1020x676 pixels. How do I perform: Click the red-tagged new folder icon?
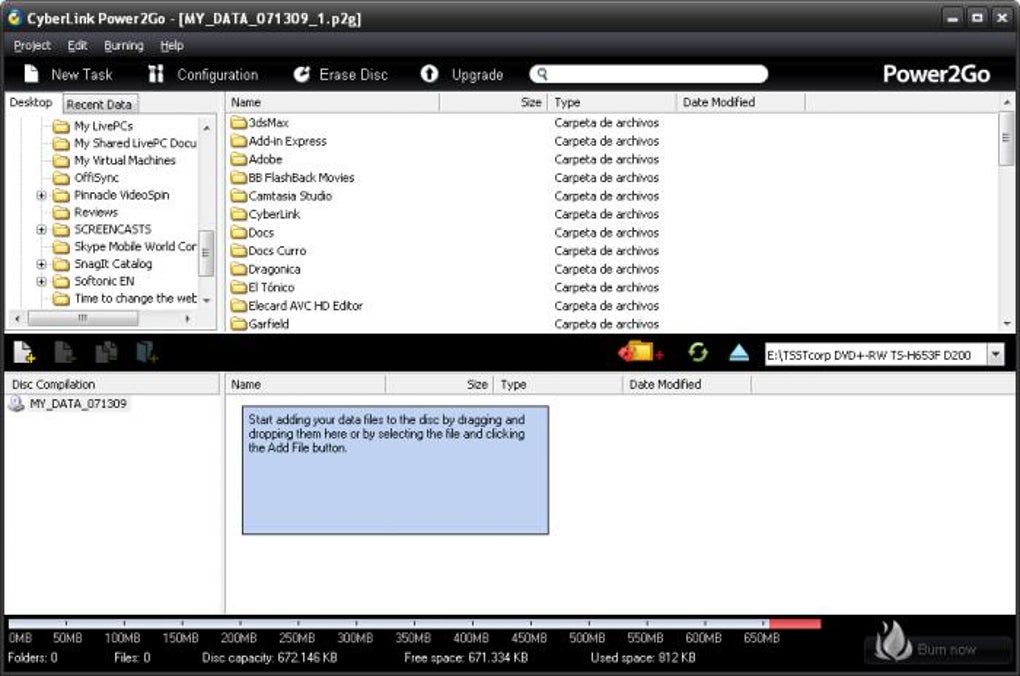pos(641,352)
